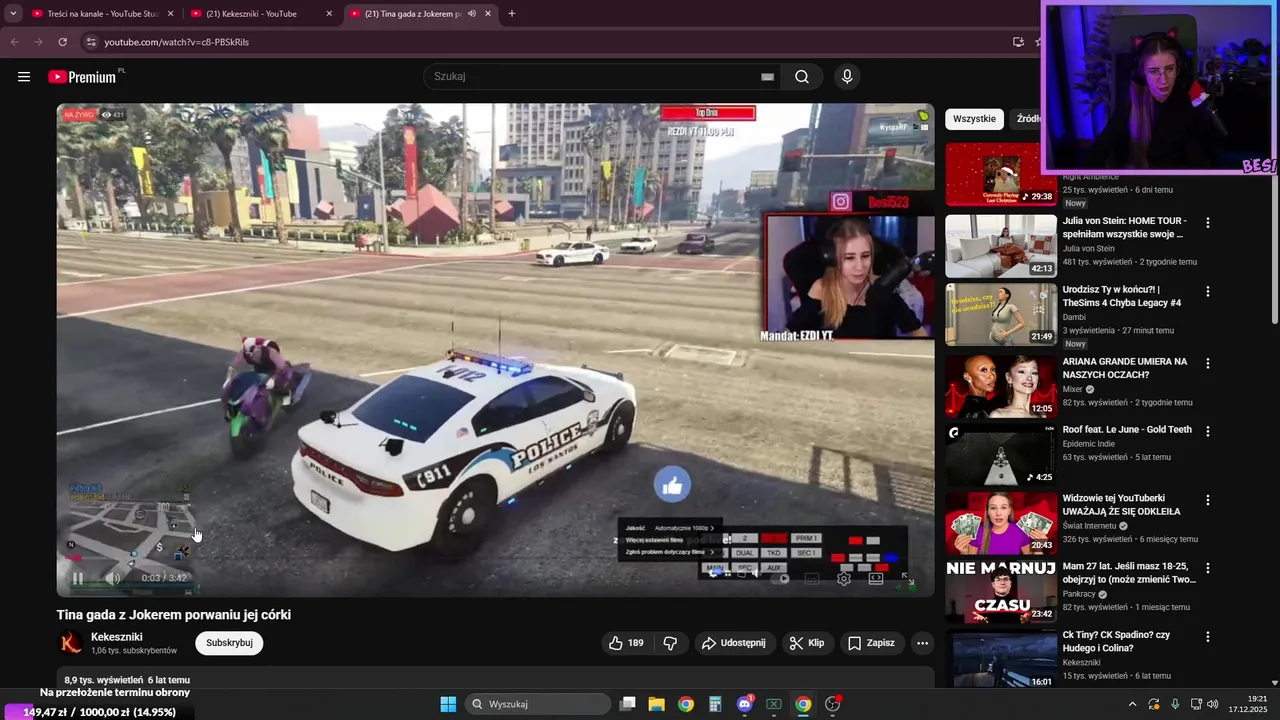
Task: Open File Explorer from the taskbar
Action: (x=656, y=704)
